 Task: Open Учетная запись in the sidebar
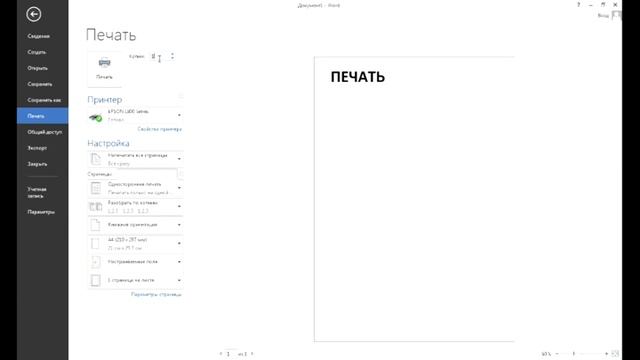click(x=42, y=192)
